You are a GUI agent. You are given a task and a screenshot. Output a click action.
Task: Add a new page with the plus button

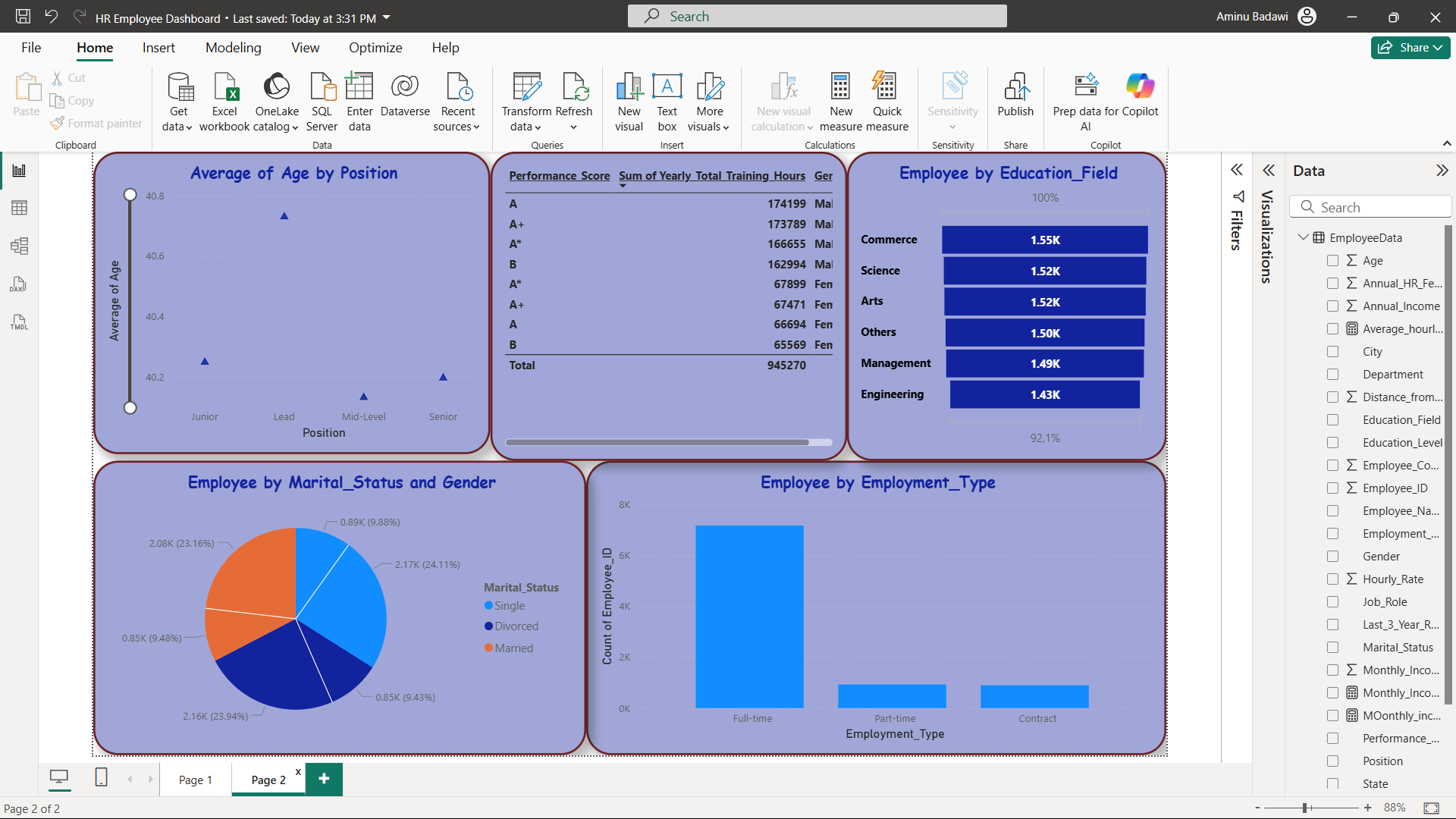pyautogui.click(x=324, y=779)
